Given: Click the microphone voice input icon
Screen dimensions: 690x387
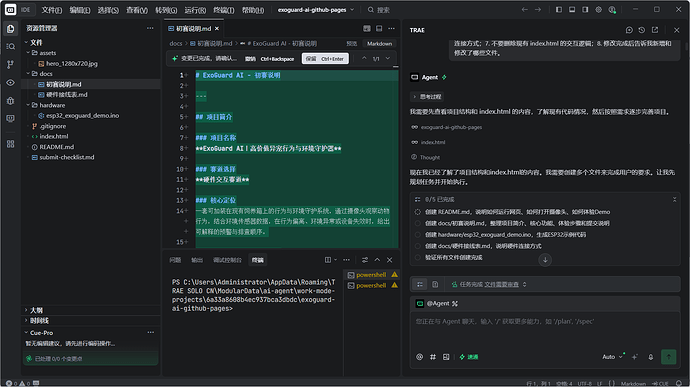Looking at the screenshot, I should pyautogui.click(x=650, y=357).
